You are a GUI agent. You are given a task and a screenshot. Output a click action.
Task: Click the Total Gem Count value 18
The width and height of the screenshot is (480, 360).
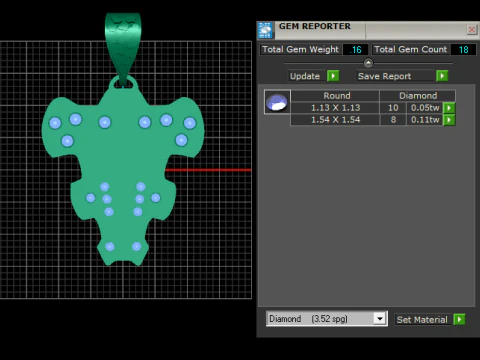[463, 50]
